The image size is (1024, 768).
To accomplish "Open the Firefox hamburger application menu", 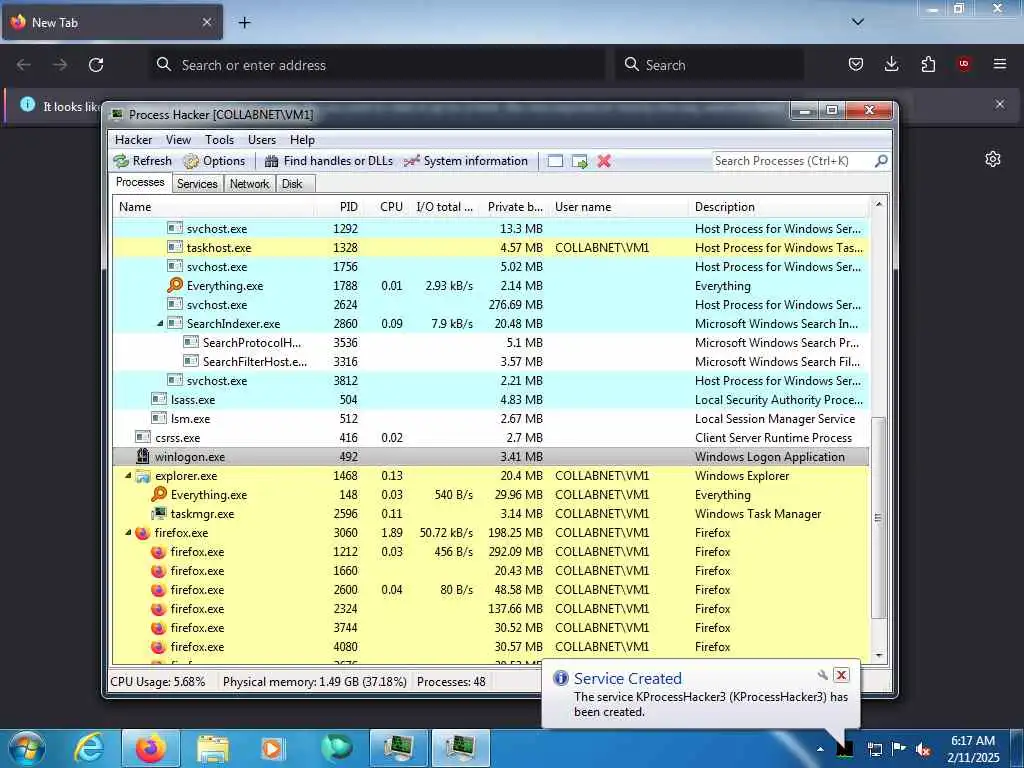I will (x=1000, y=64).
